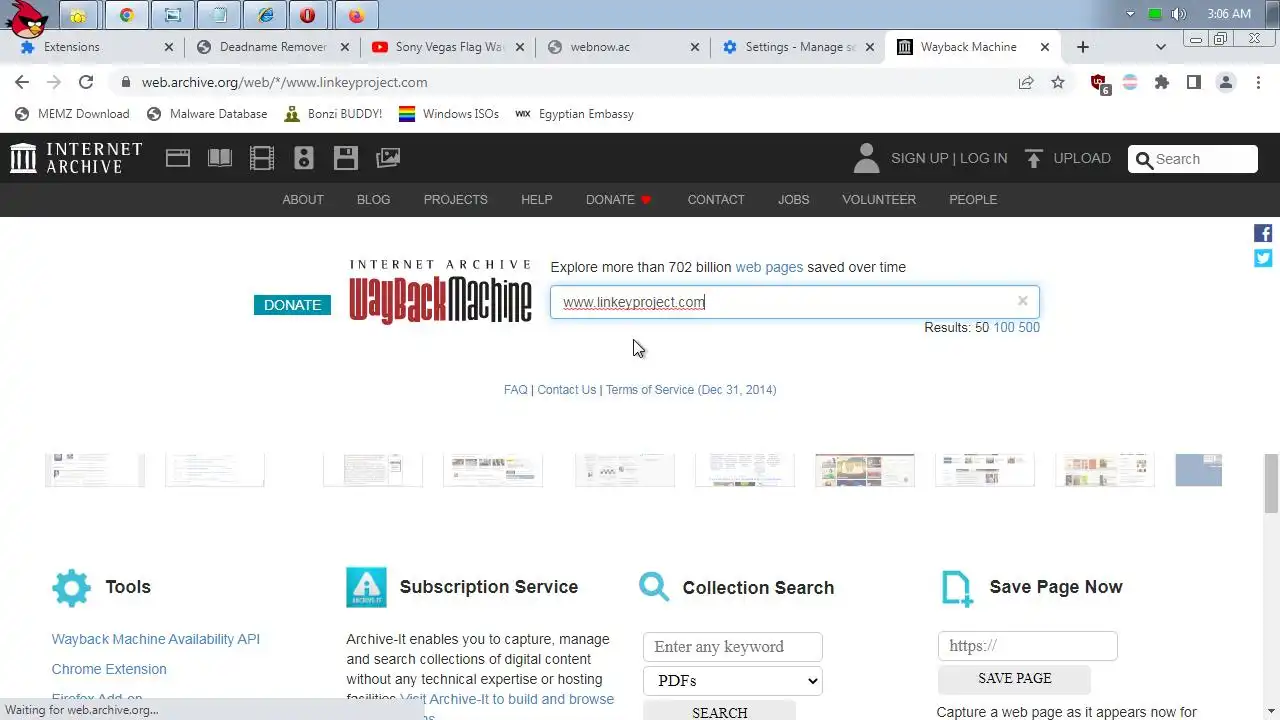Screen dimensions: 1280x720
Task: Open the PROJECTS menu item
Action: tap(456, 200)
